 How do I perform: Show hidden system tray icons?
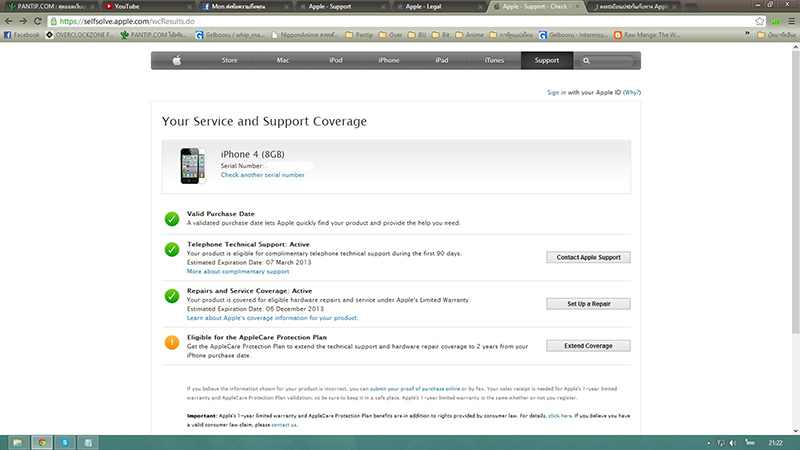coord(708,443)
